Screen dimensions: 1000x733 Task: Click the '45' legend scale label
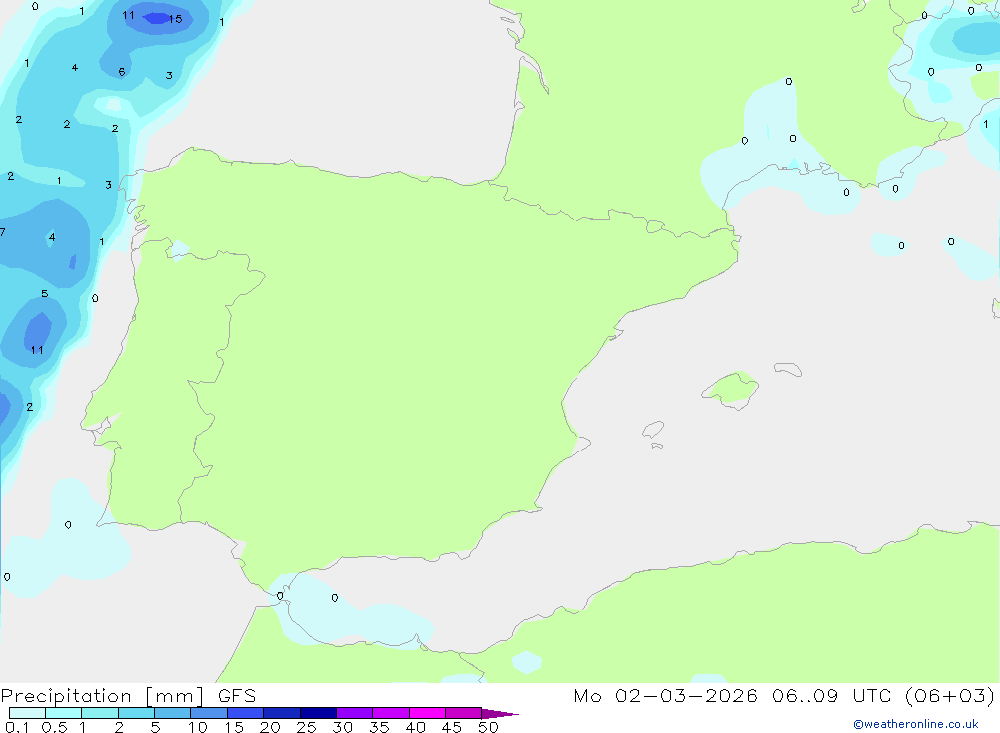click(452, 727)
